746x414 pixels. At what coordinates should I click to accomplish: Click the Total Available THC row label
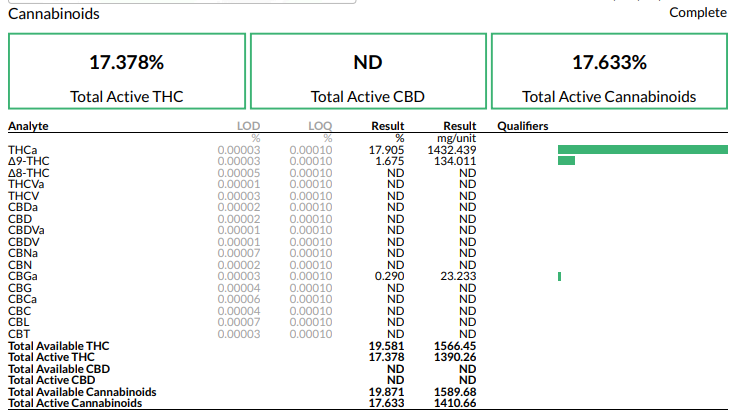click(58, 346)
